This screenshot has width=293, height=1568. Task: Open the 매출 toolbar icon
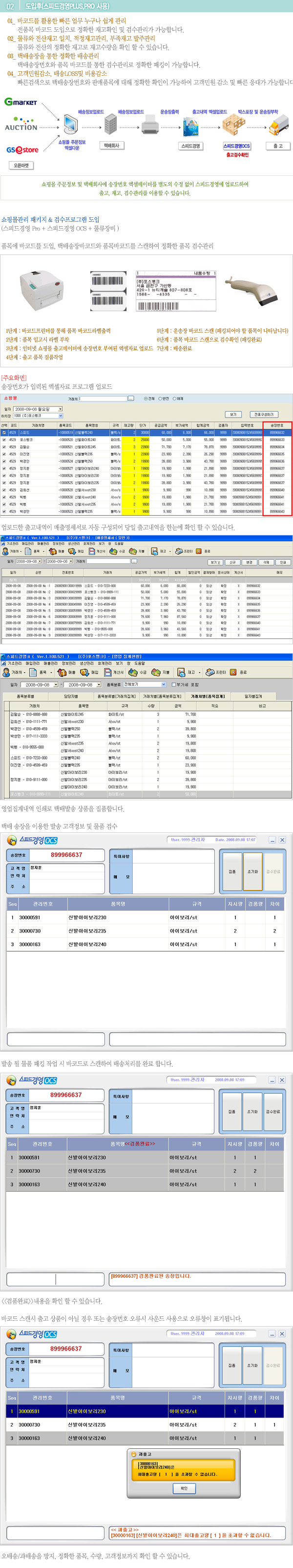point(57,551)
